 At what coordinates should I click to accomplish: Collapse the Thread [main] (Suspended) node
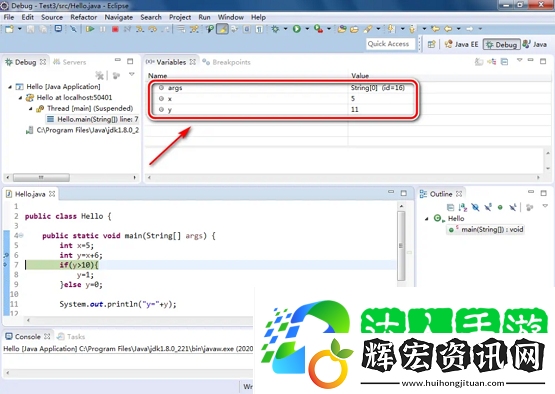click(x=30, y=109)
